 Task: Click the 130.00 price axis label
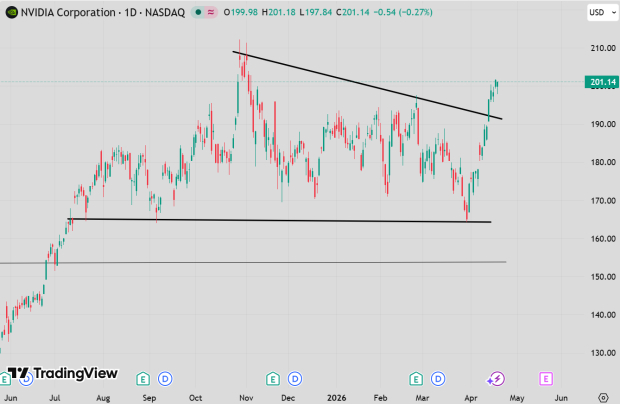tap(603, 353)
